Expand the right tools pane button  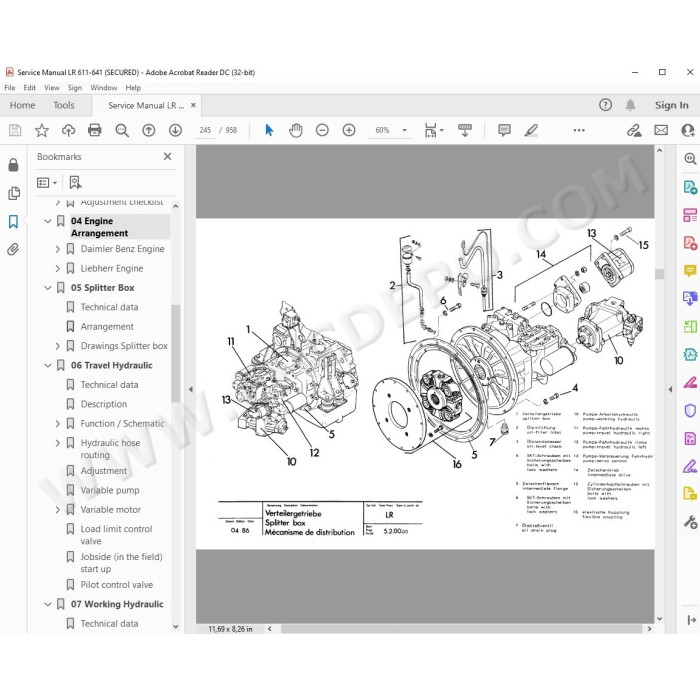click(691, 620)
